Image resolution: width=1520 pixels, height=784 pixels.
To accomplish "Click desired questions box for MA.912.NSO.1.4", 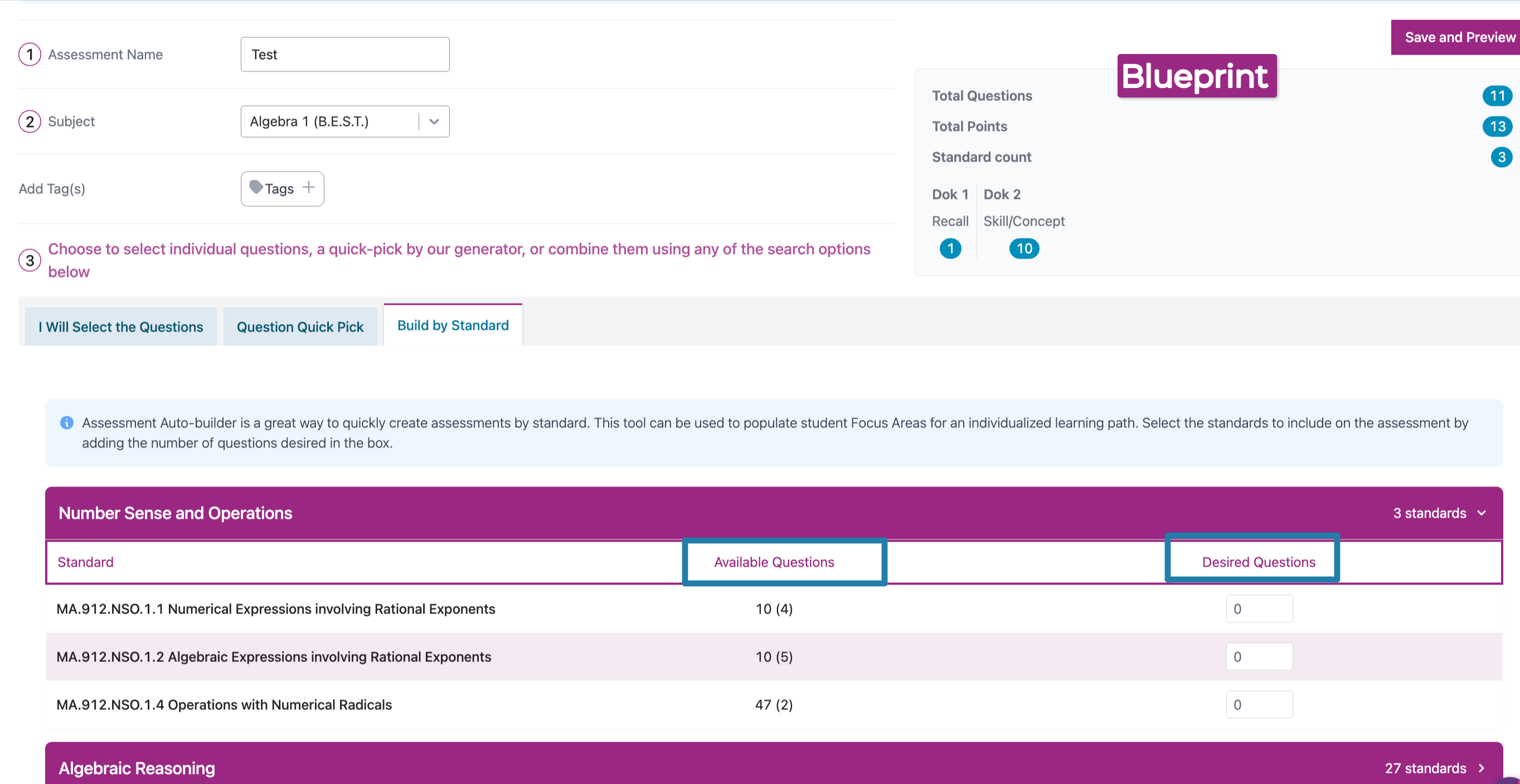I will click(1259, 704).
